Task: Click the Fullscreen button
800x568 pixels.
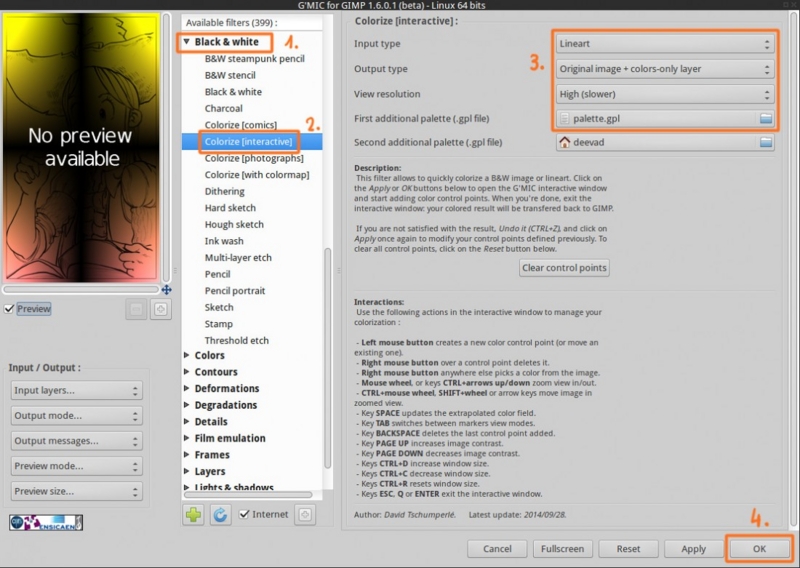Action: click(x=562, y=549)
